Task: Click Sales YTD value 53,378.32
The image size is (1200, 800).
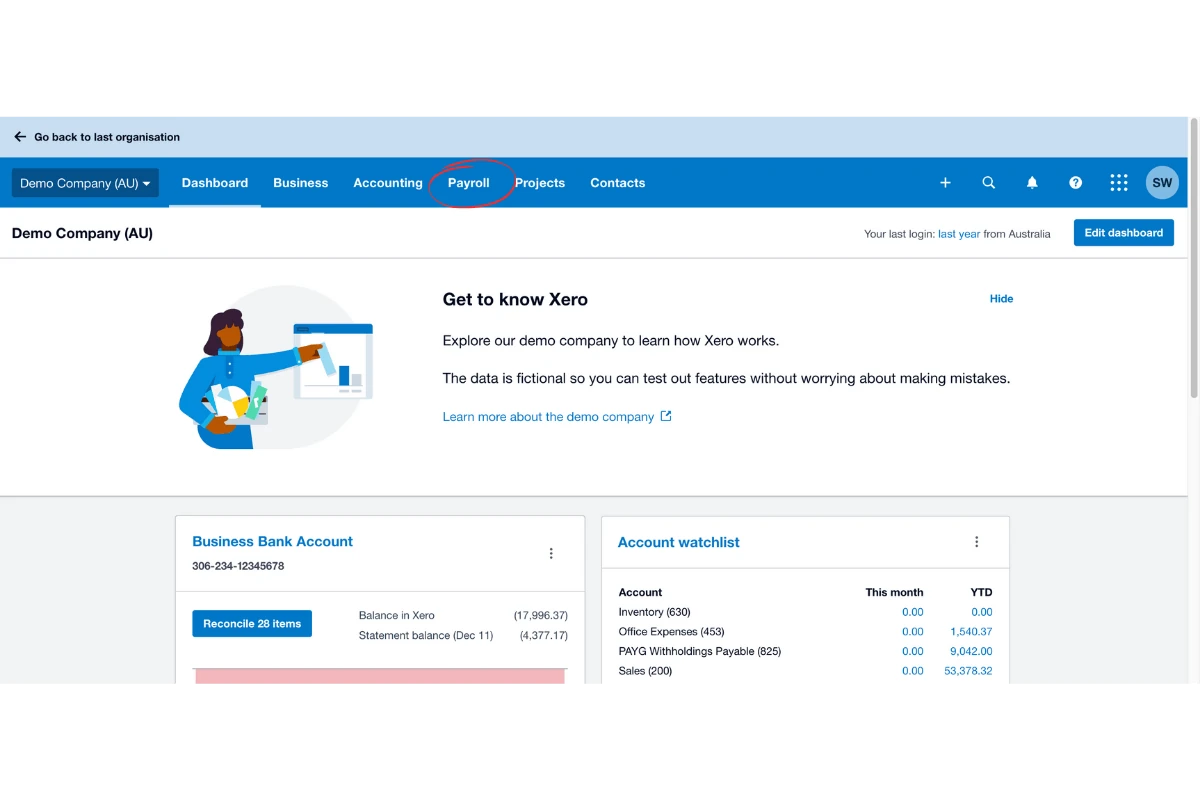Action: (x=968, y=671)
